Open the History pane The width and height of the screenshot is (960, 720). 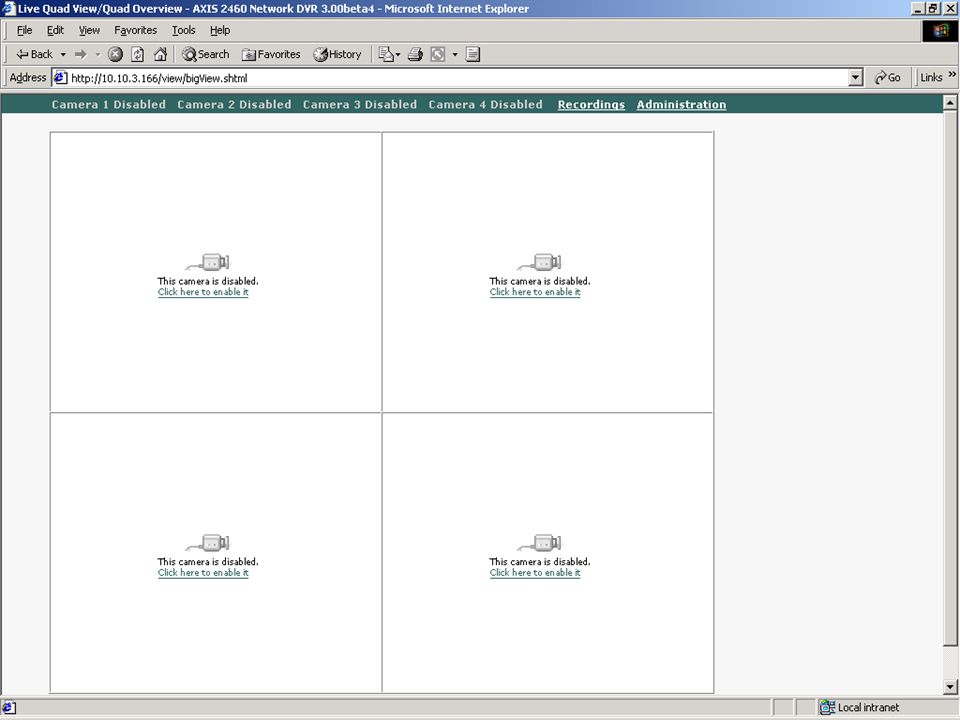(337, 54)
